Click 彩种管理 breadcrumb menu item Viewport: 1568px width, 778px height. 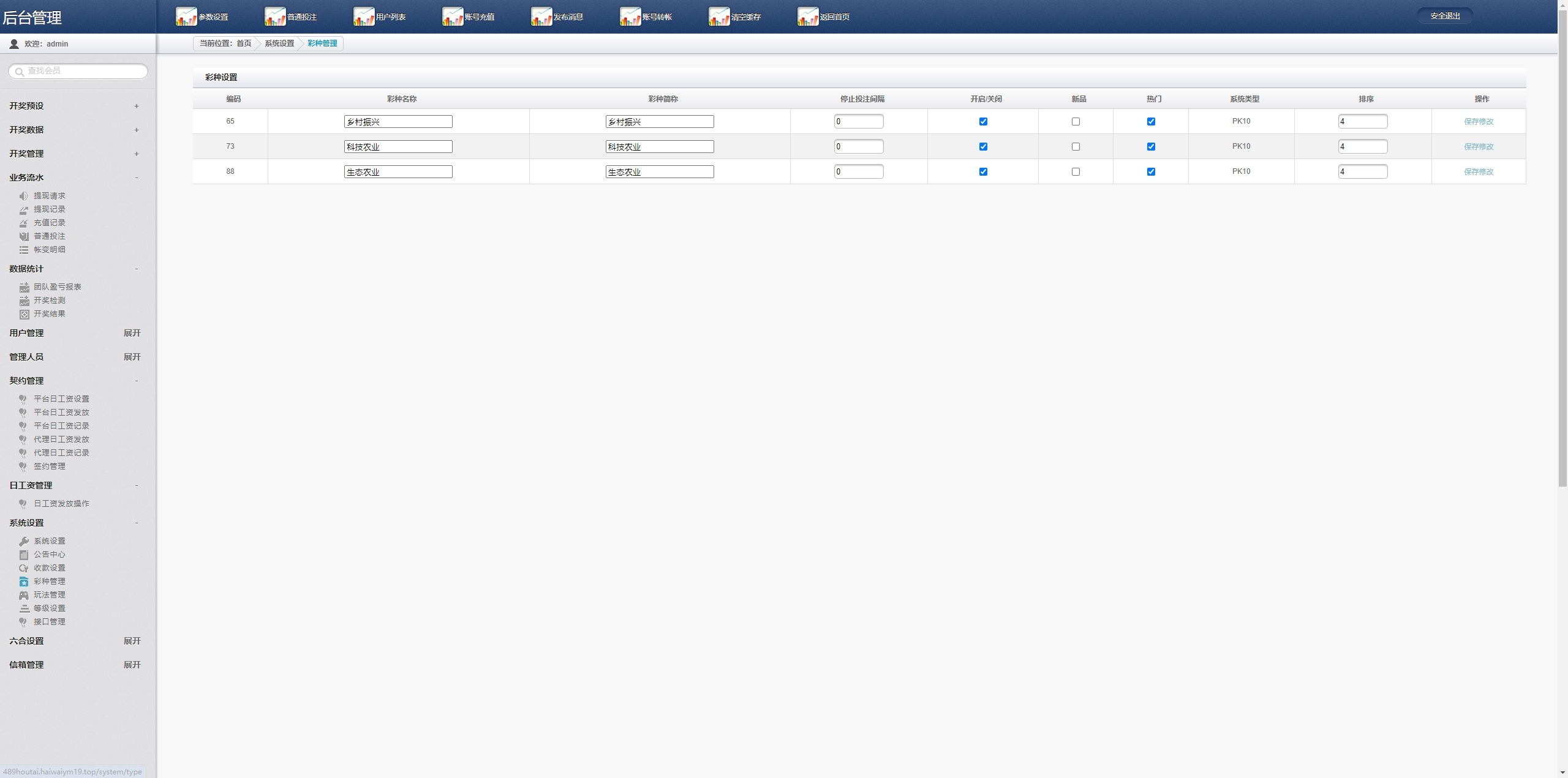tap(322, 43)
